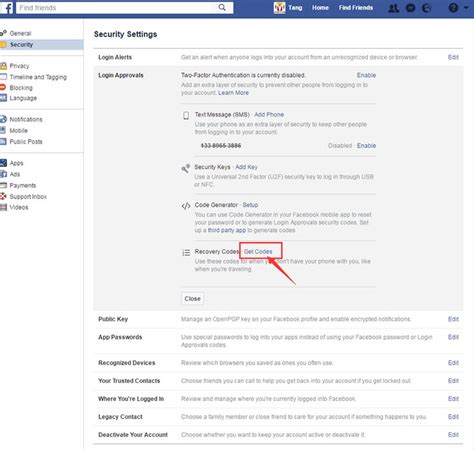The height and width of the screenshot is (450, 474).
Task: Click the phone icon beside Text Message
Action: [x=186, y=116]
